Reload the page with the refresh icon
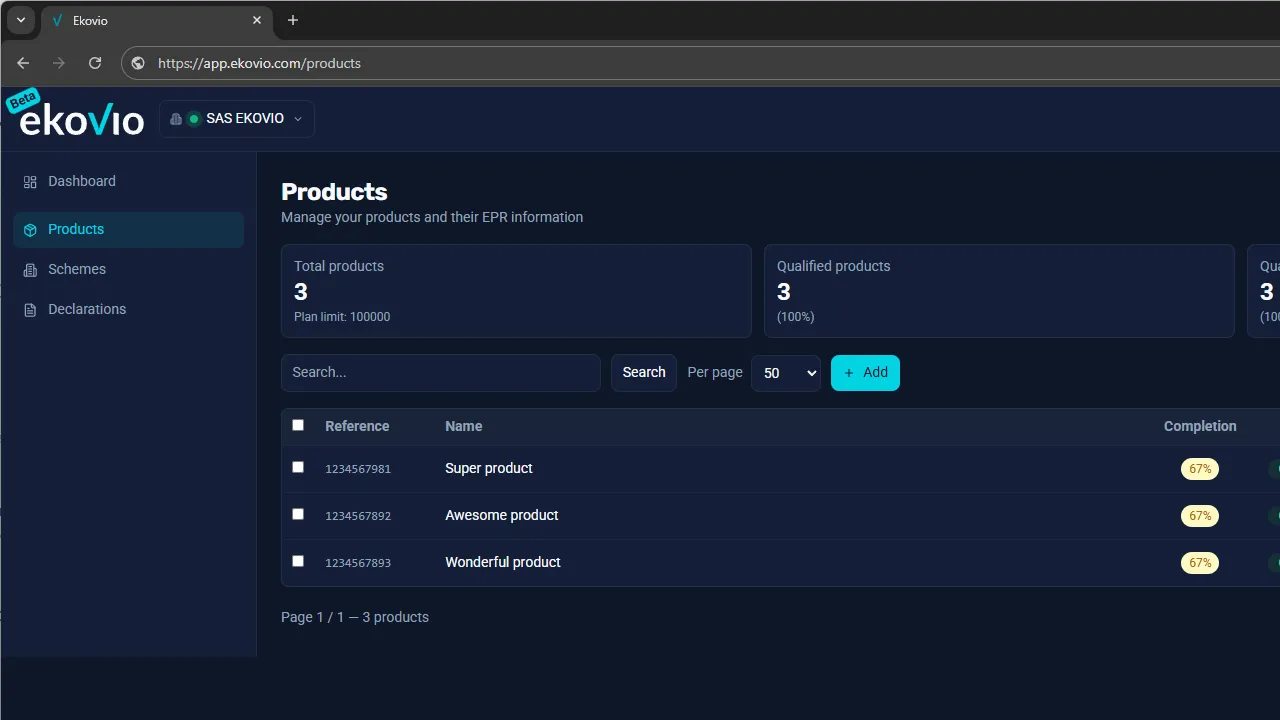 click(95, 63)
